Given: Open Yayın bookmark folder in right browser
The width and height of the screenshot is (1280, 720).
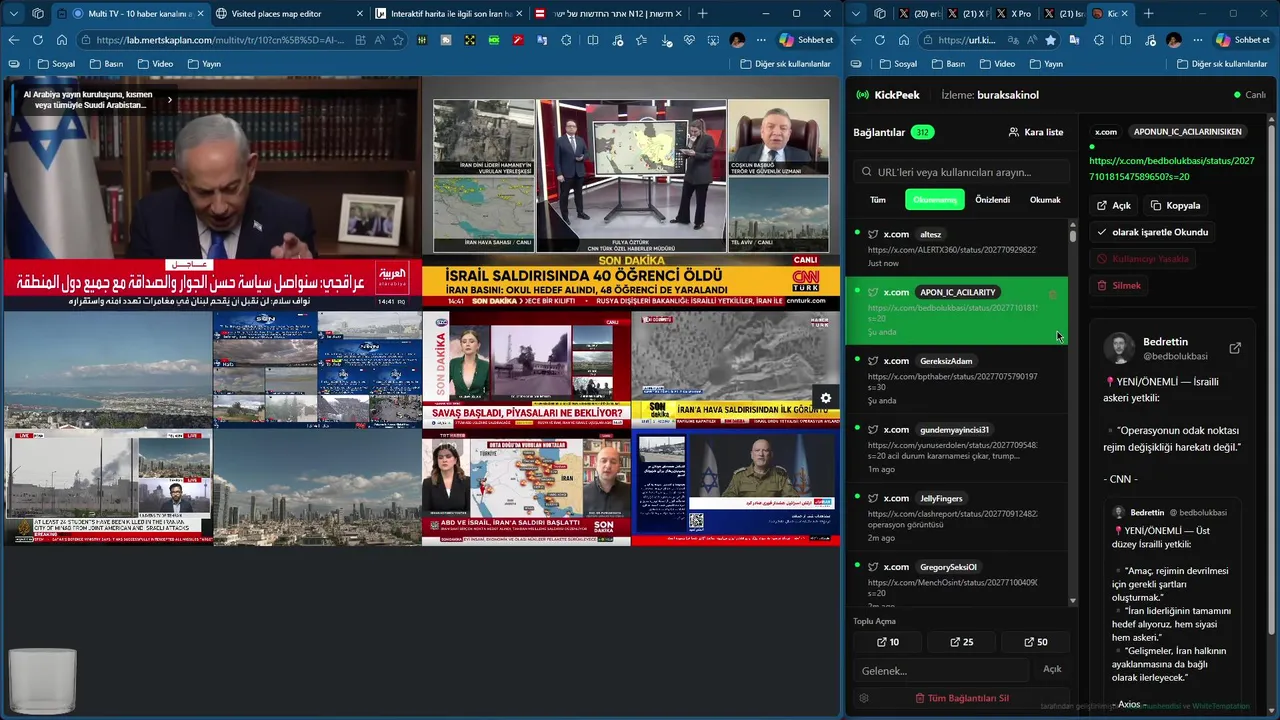Looking at the screenshot, I should pyautogui.click(x=1046, y=64).
